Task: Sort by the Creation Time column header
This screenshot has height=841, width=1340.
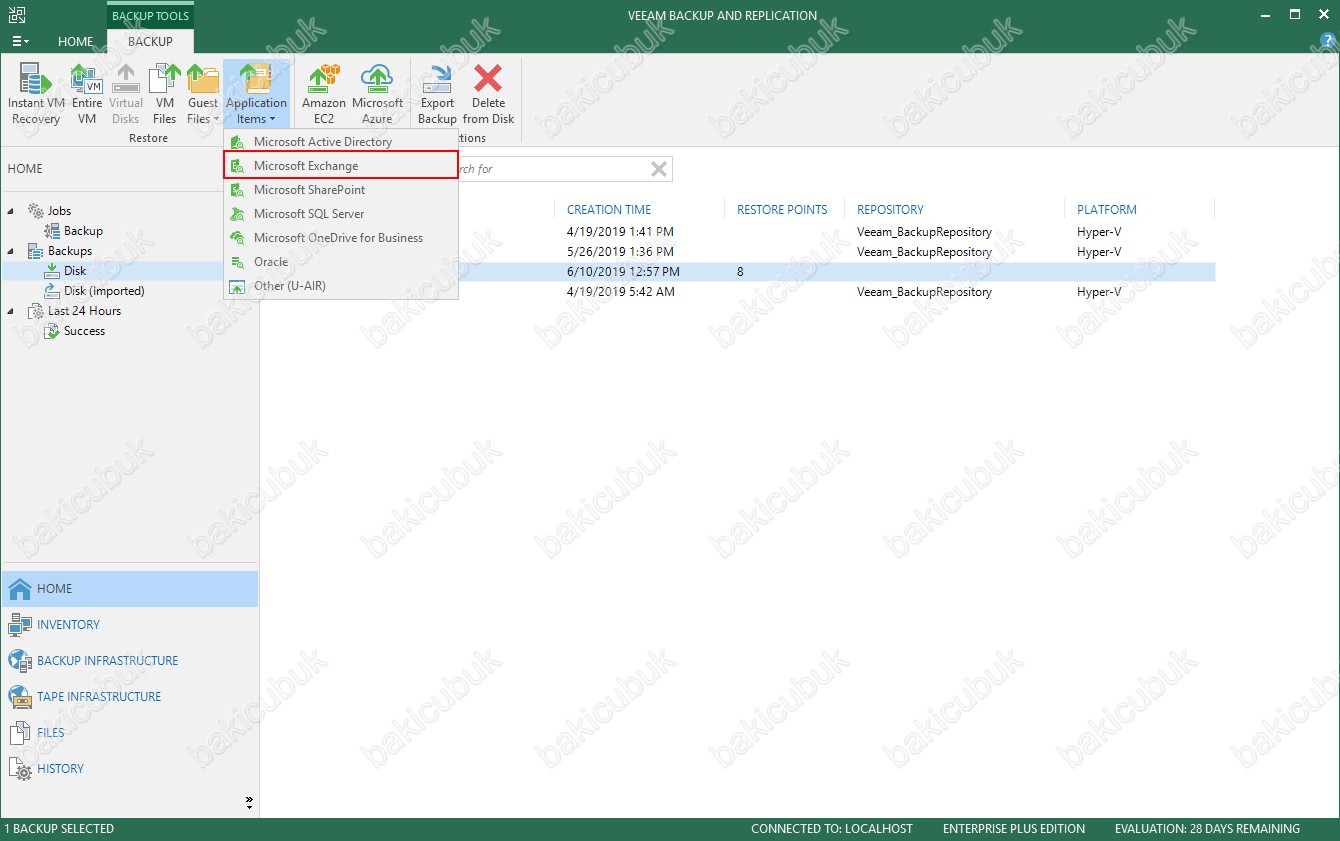Action: (x=609, y=210)
